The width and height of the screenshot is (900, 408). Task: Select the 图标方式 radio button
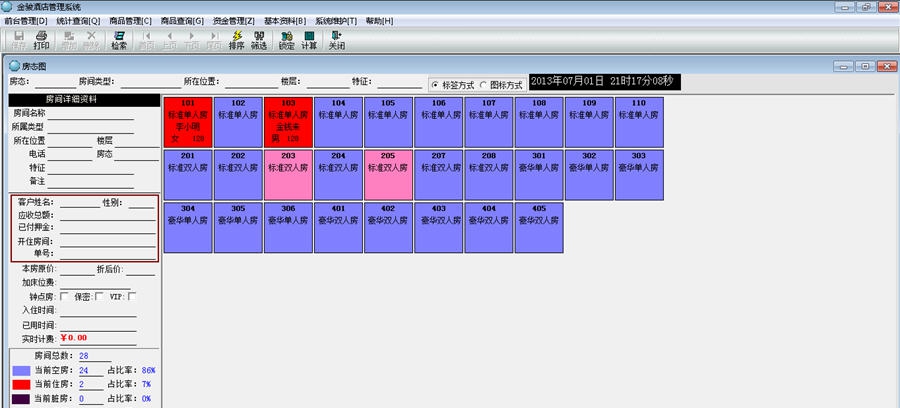click(483, 85)
